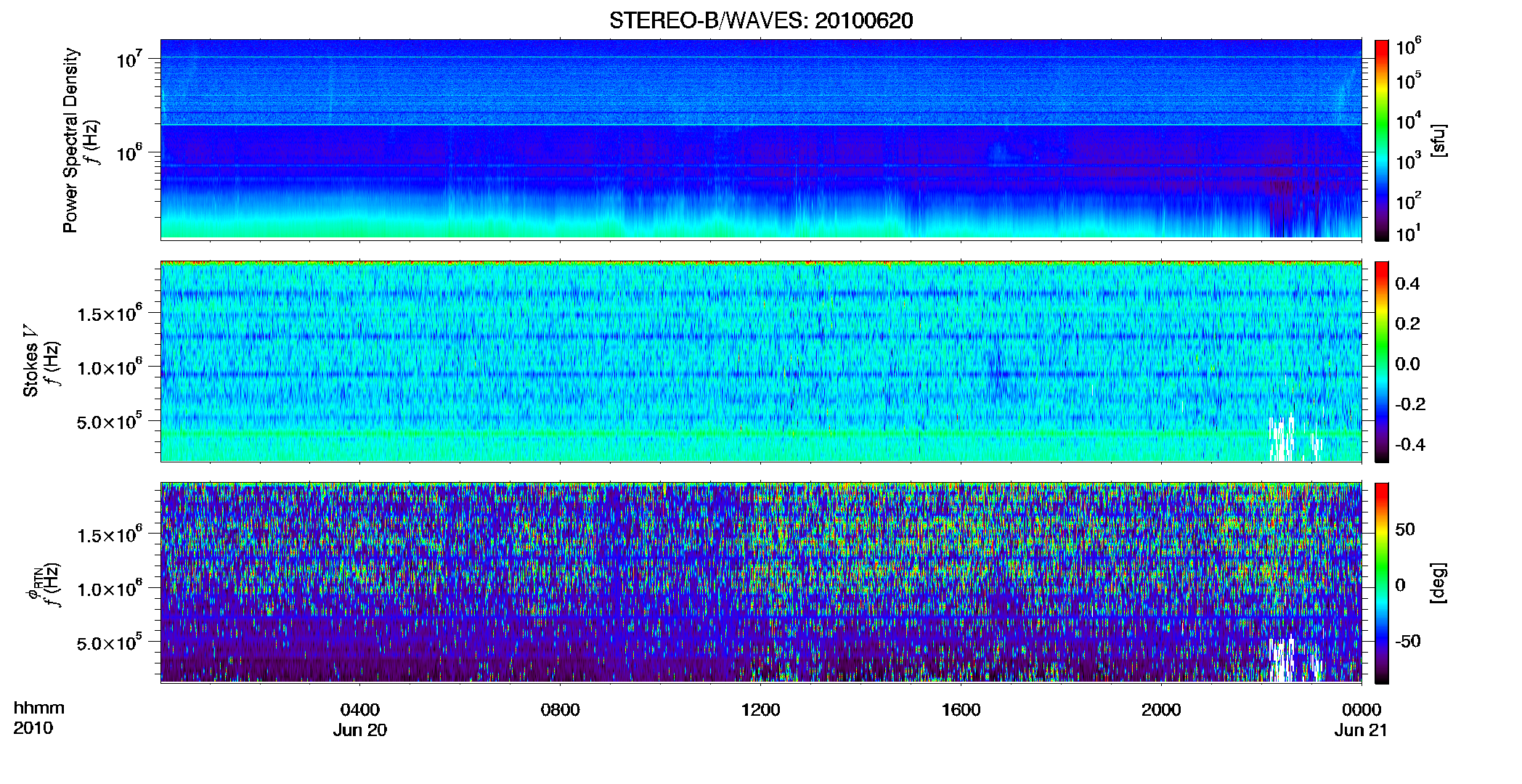This screenshot has height=784, width=1522.
Task: Click the "1.0×10^6" tick of the φ RTN panel
Action: coord(110,589)
